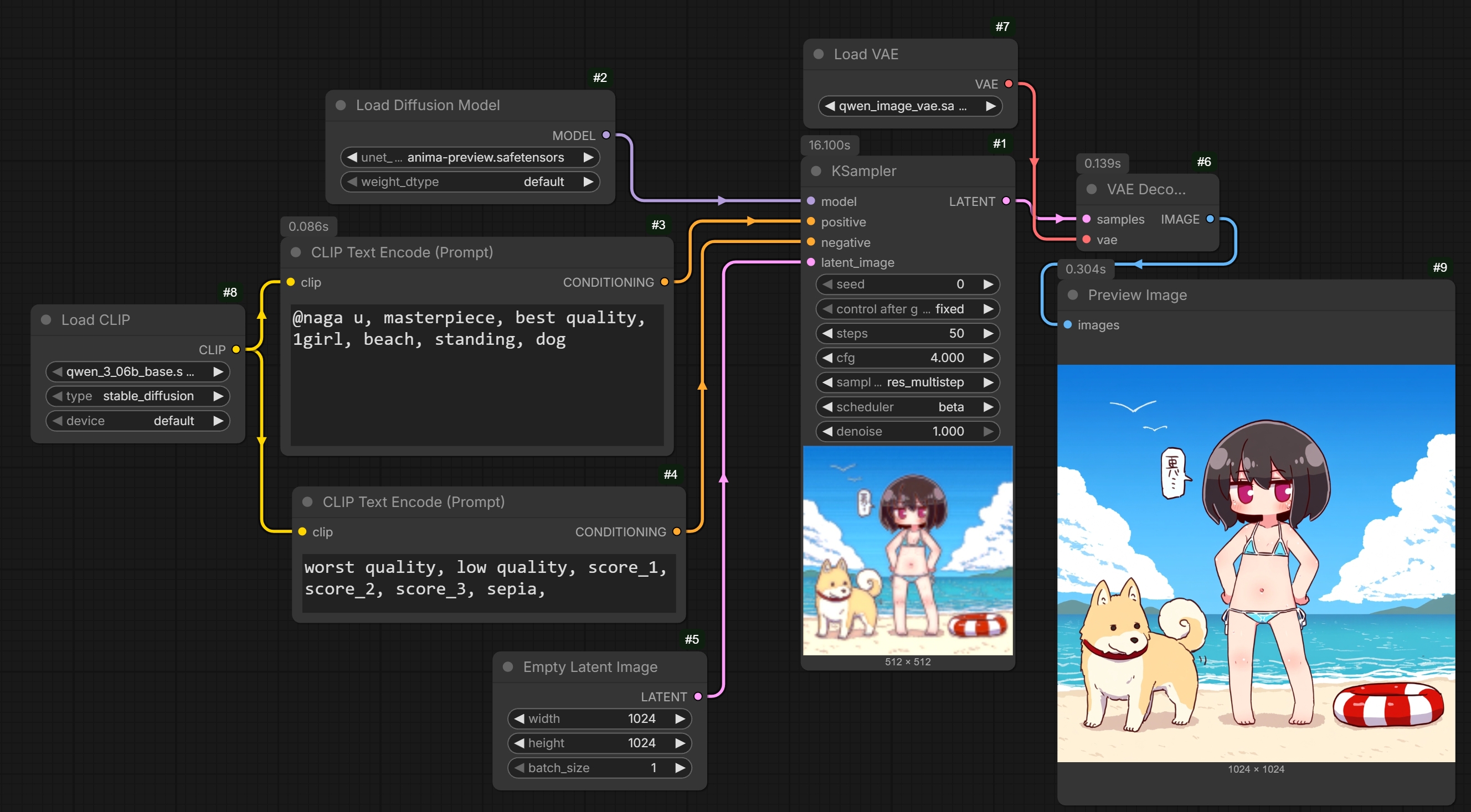Click the Load Diffusion Model collapse dot
The width and height of the screenshot is (1471, 812).
click(341, 106)
